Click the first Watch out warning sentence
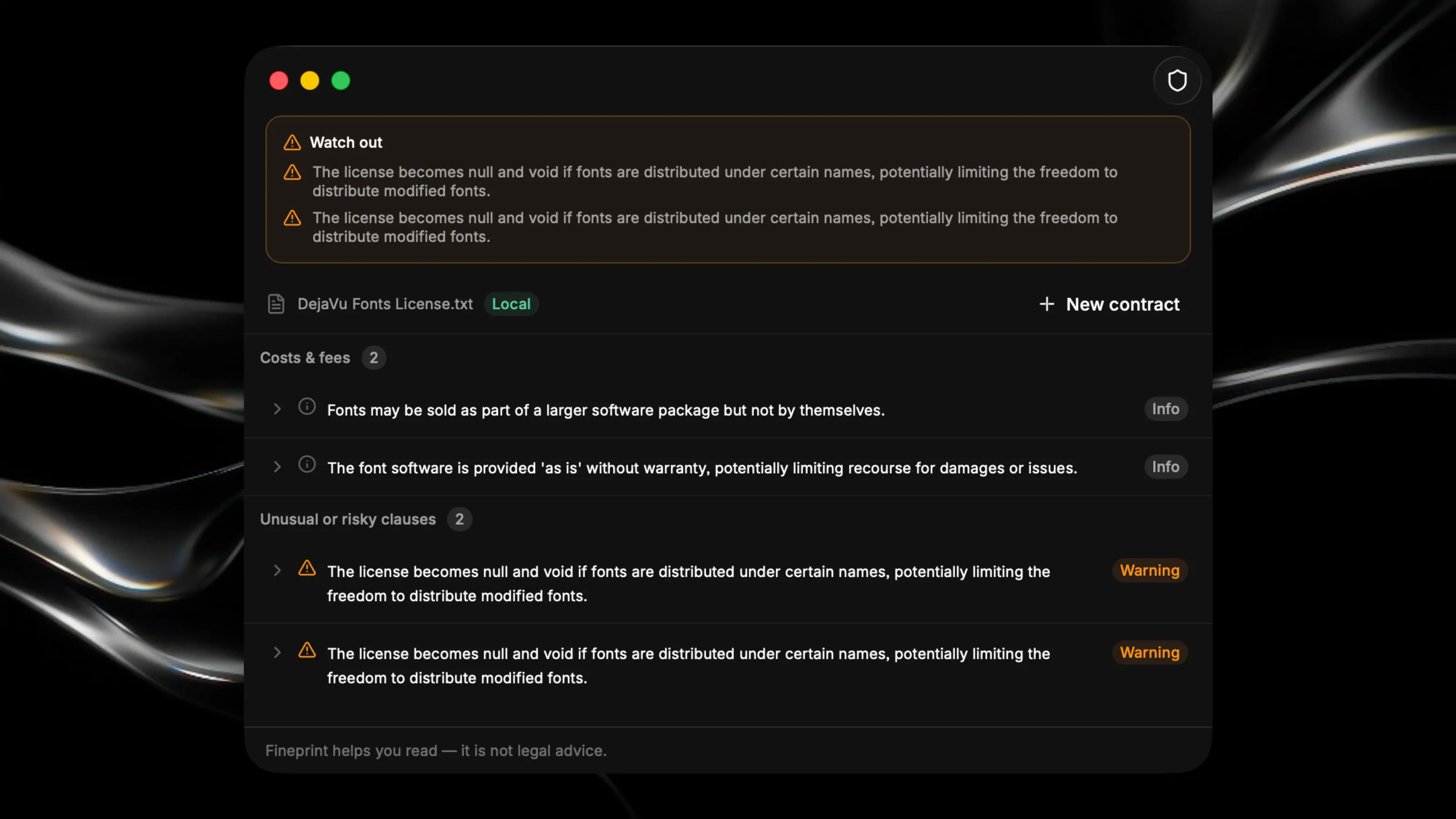 [x=714, y=182]
